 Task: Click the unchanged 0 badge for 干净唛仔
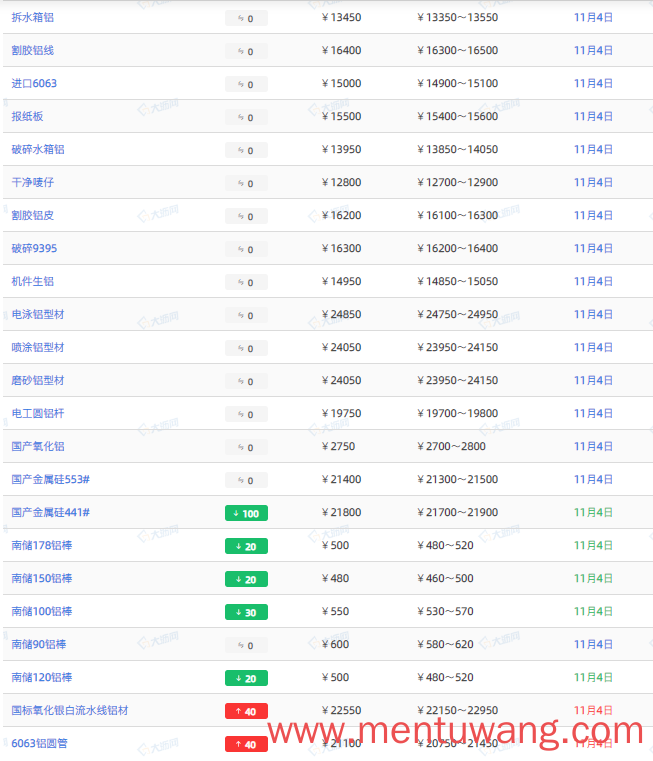pyautogui.click(x=246, y=183)
